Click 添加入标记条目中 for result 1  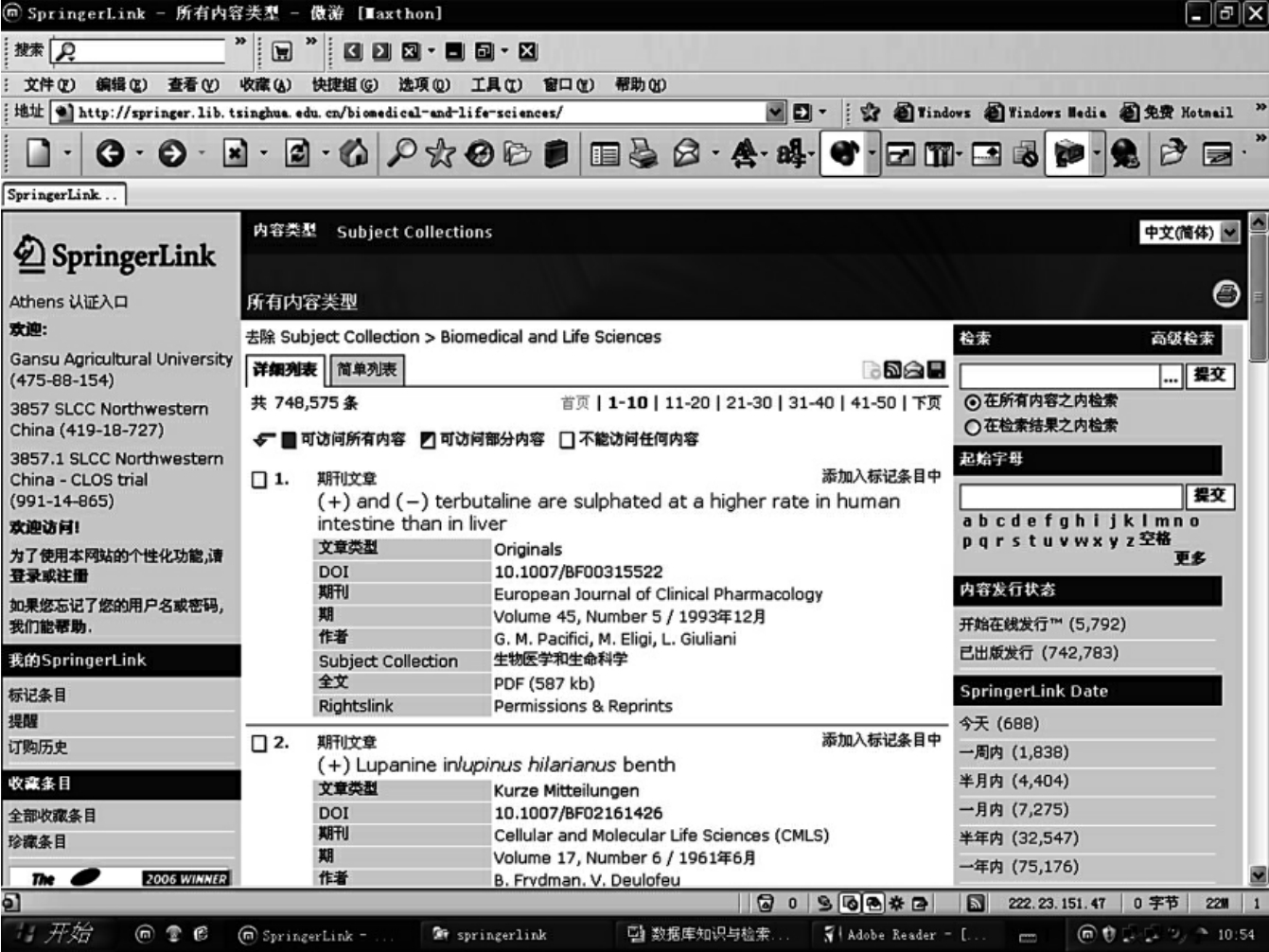pyautogui.click(x=881, y=477)
